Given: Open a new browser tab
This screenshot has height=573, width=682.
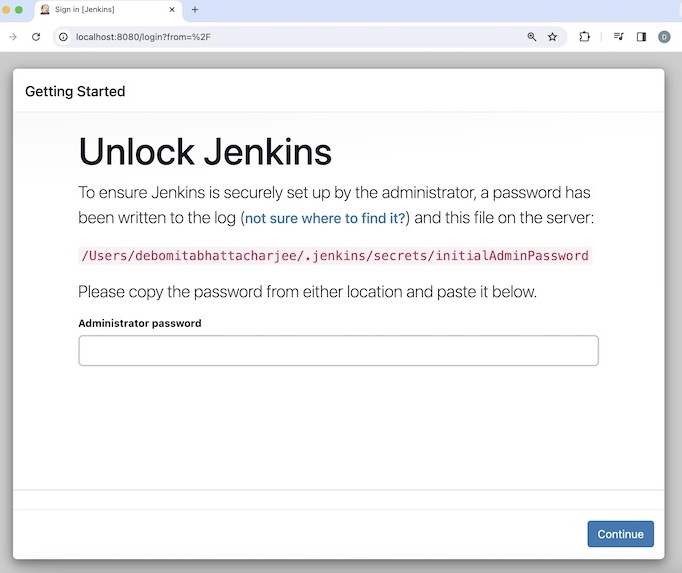Looking at the screenshot, I should click(195, 10).
